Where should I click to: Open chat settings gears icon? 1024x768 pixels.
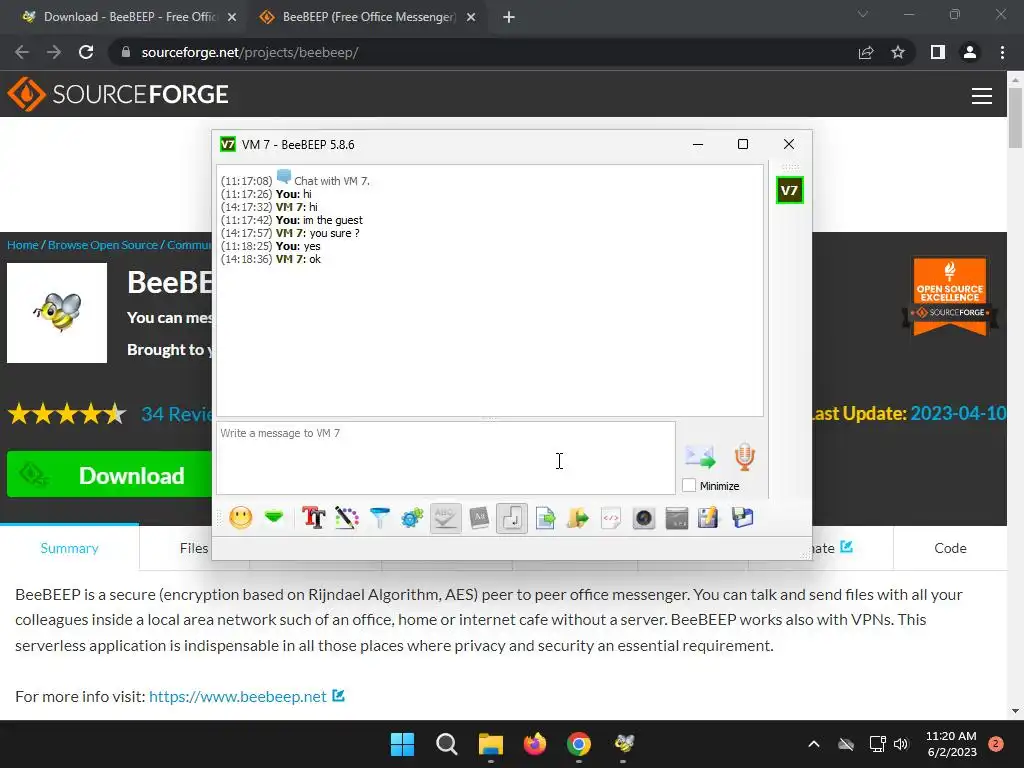[x=412, y=519]
